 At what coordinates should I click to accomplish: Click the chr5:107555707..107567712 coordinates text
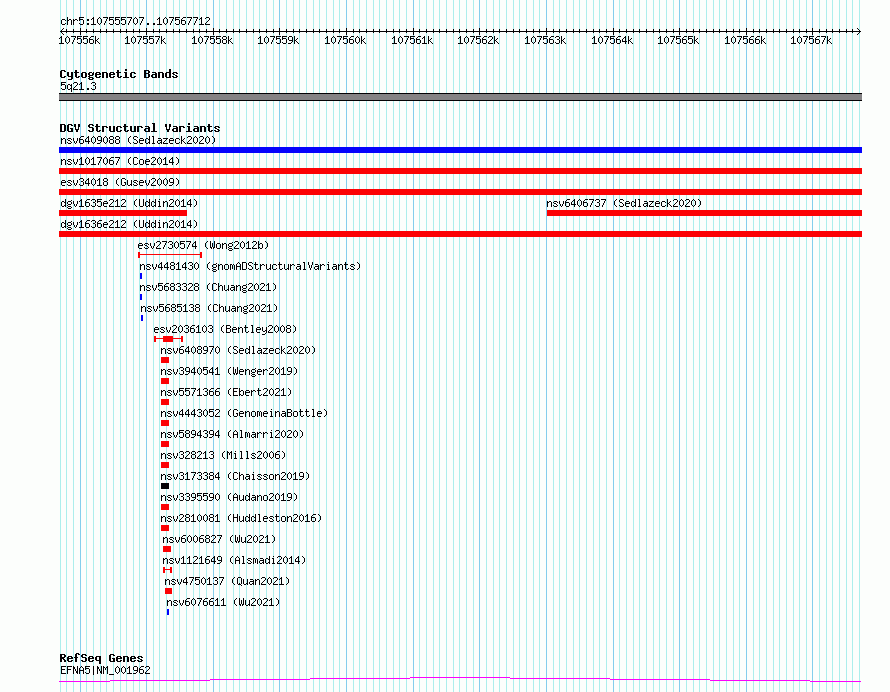tap(135, 21)
